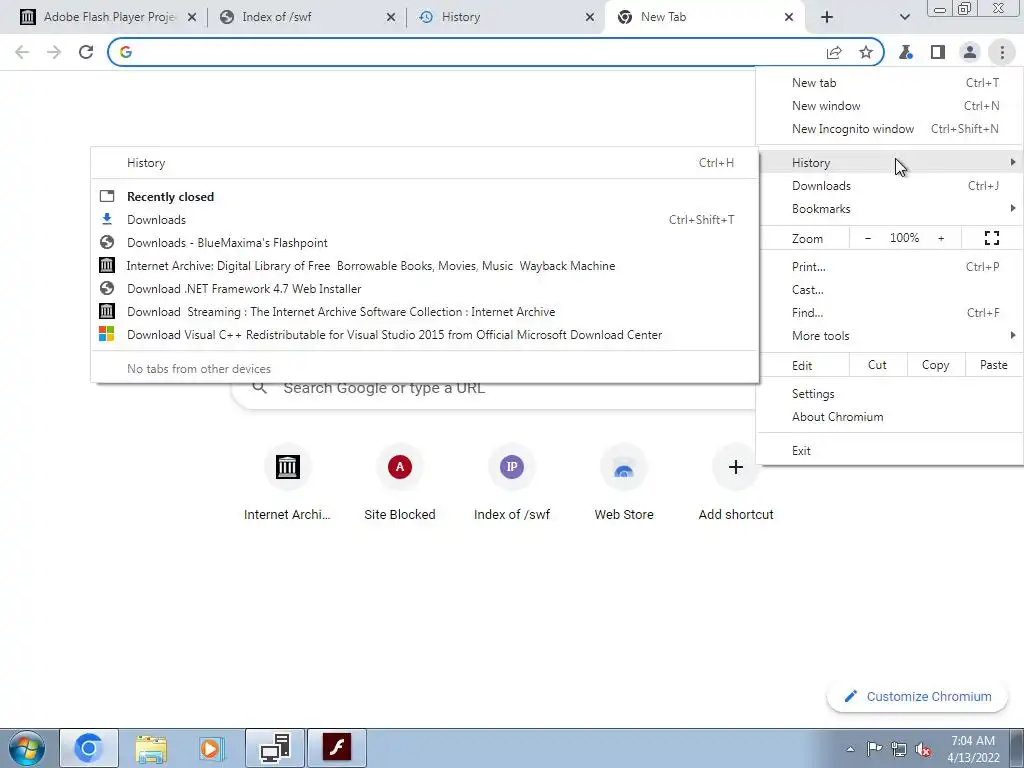Open the tab search chevron
The width and height of the screenshot is (1024, 768).
tap(904, 17)
